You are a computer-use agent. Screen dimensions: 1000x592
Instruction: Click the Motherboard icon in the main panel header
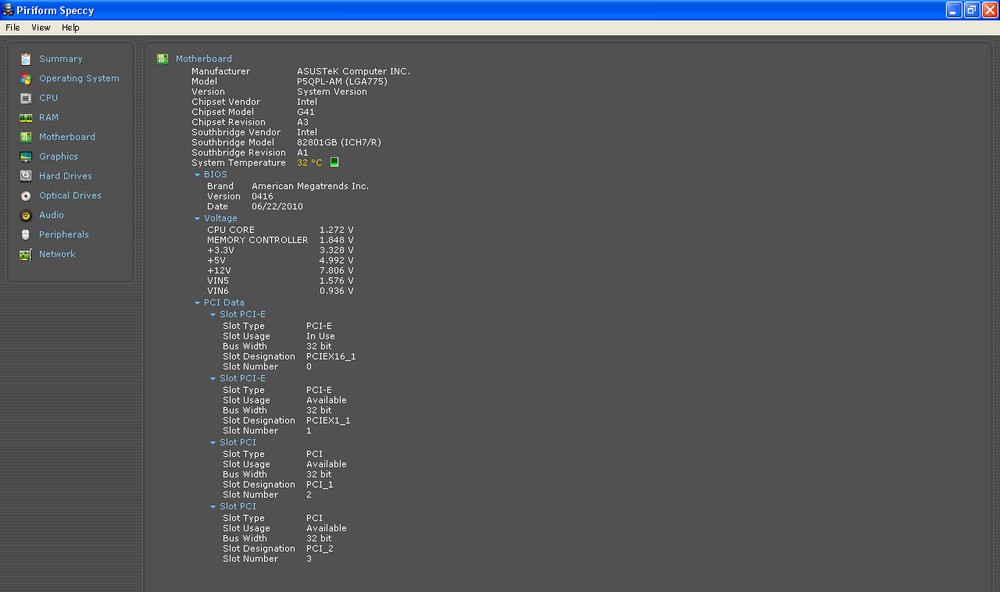163,59
